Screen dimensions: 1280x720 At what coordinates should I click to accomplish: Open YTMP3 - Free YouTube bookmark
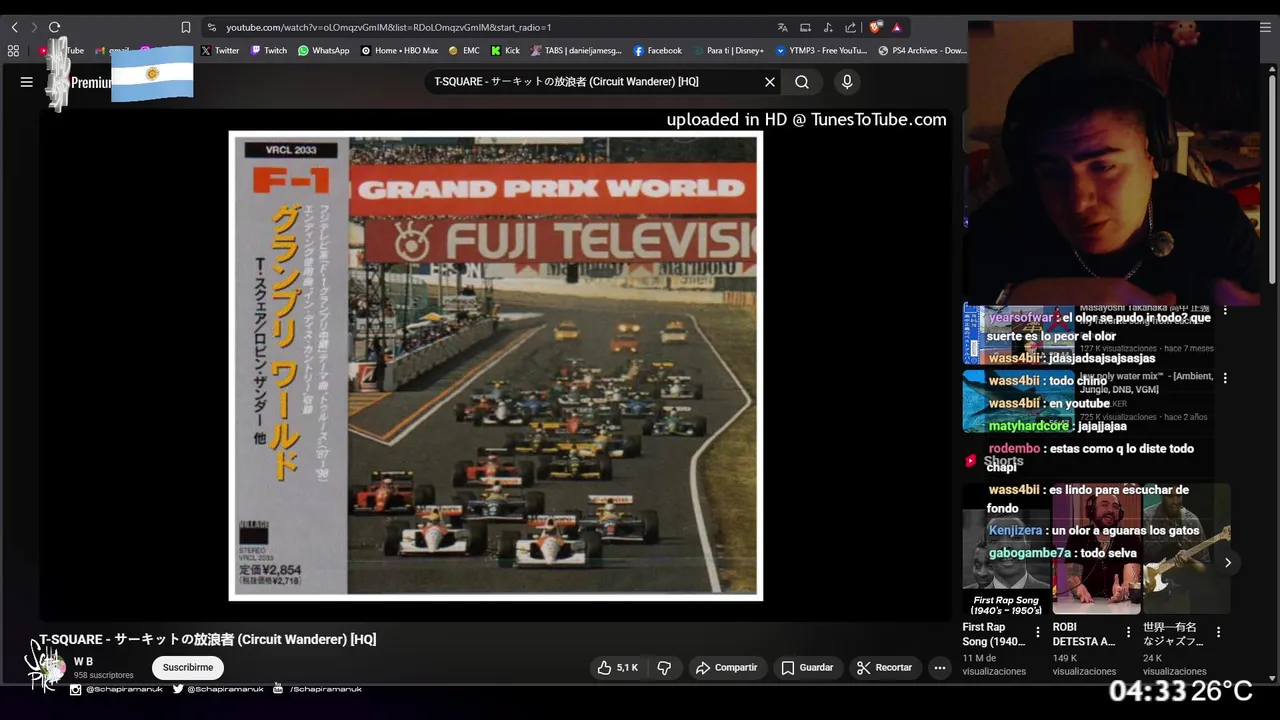tap(821, 50)
